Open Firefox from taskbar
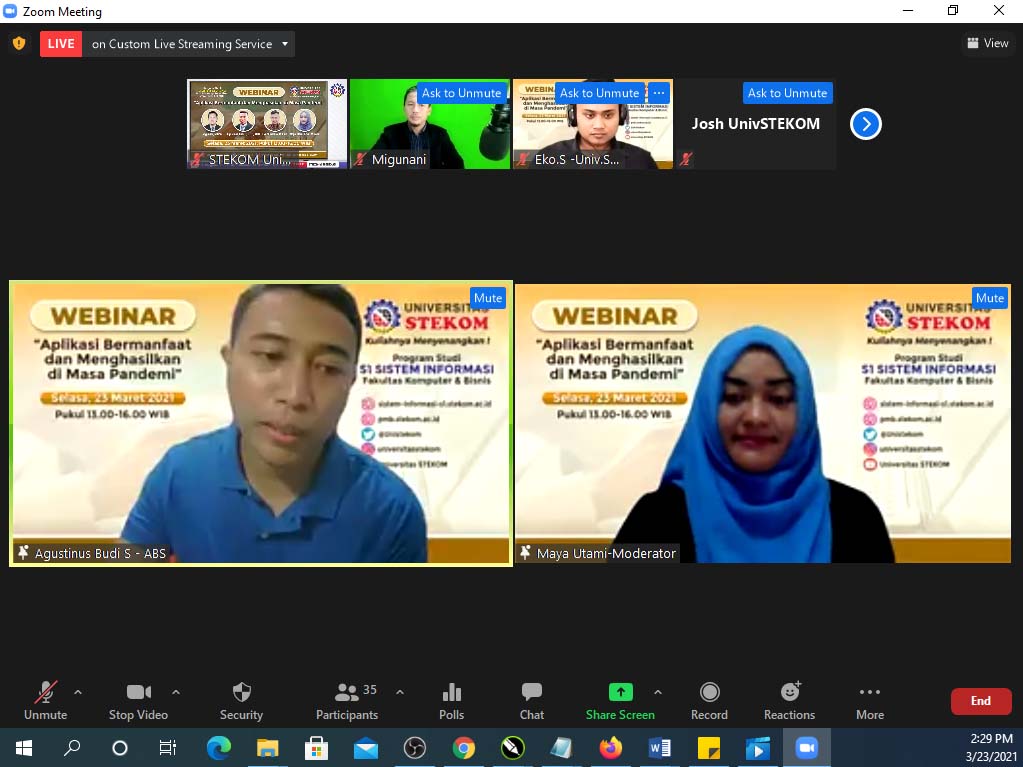The width and height of the screenshot is (1023, 767). [x=611, y=747]
